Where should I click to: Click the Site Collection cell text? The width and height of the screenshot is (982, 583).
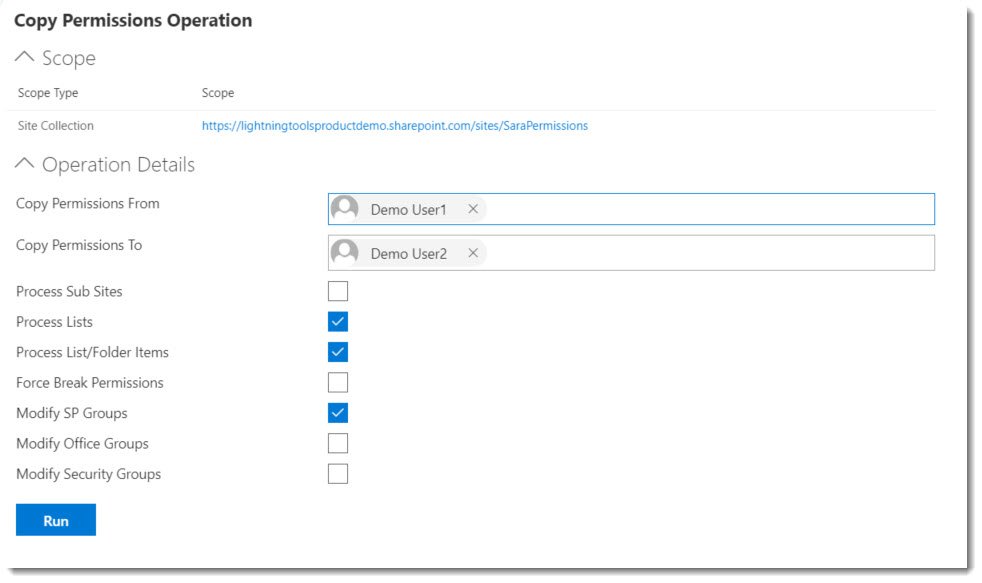(x=56, y=126)
